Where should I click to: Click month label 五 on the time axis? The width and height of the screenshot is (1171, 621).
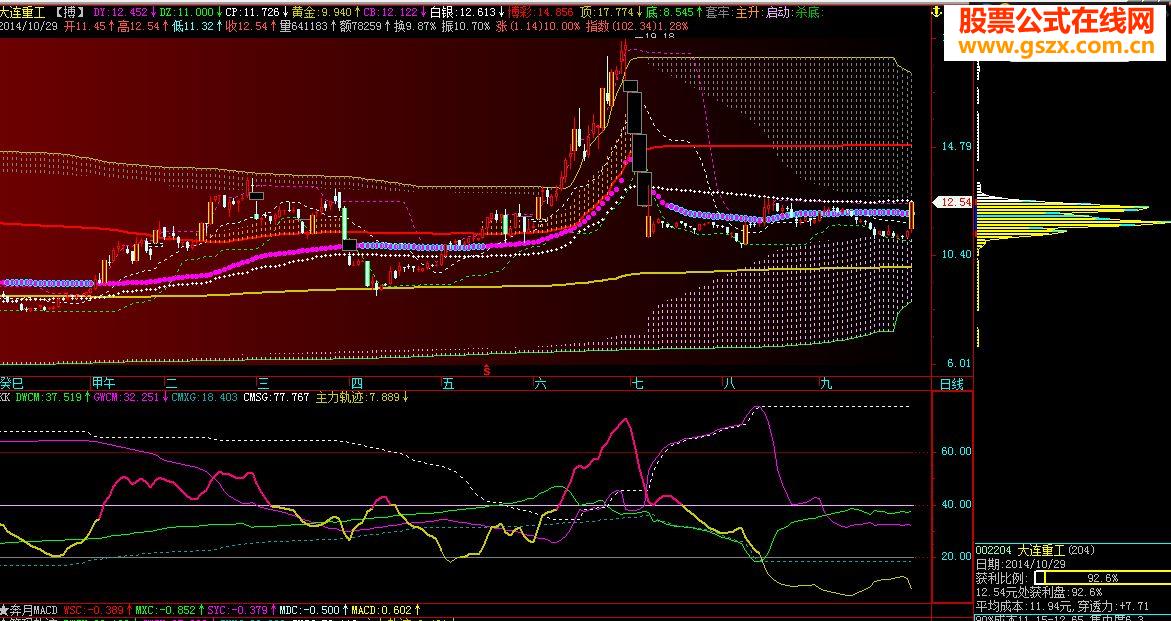pyautogui.click(x=448, y=384)
